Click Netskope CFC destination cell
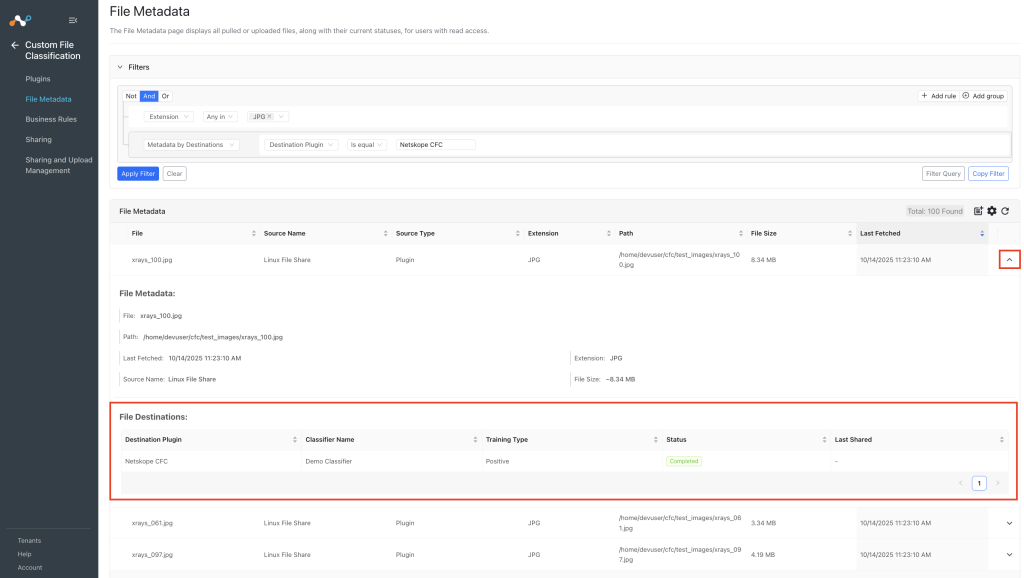The height and width of the screenshot is (578, 1024). pyautogui.click(x=146, y=461)
